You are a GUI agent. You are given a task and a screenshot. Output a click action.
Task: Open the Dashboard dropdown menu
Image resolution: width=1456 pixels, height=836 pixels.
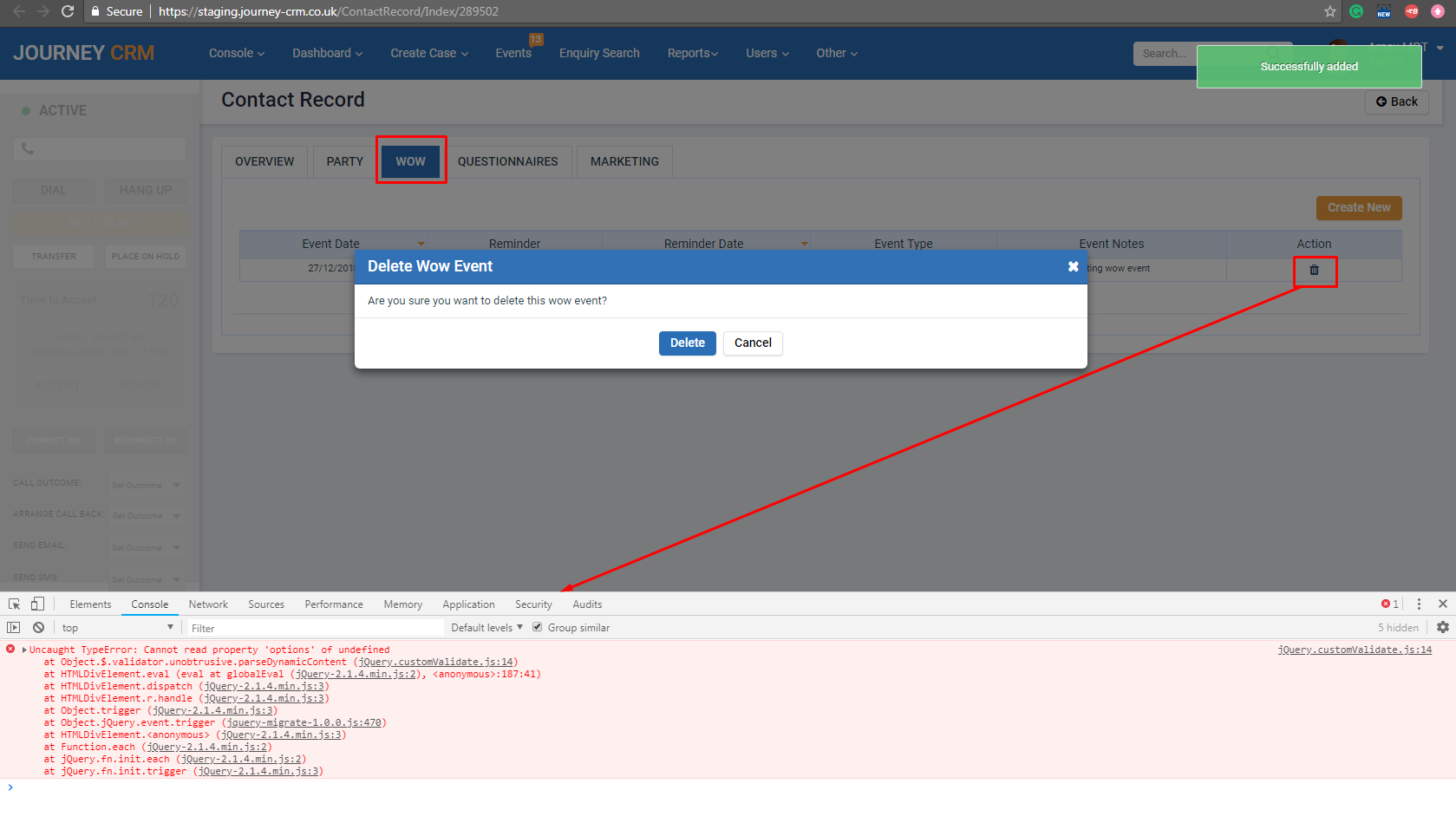328,53
